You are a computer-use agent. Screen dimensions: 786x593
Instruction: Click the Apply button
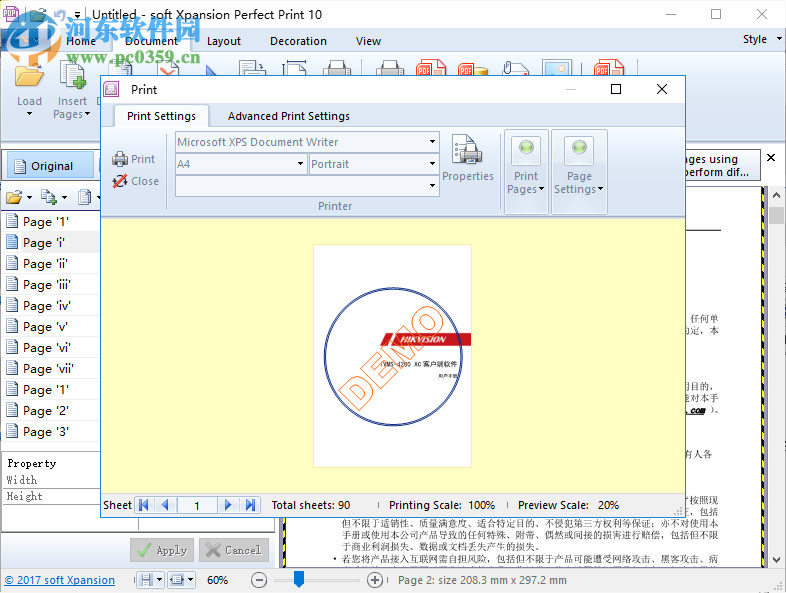(162, 550)
